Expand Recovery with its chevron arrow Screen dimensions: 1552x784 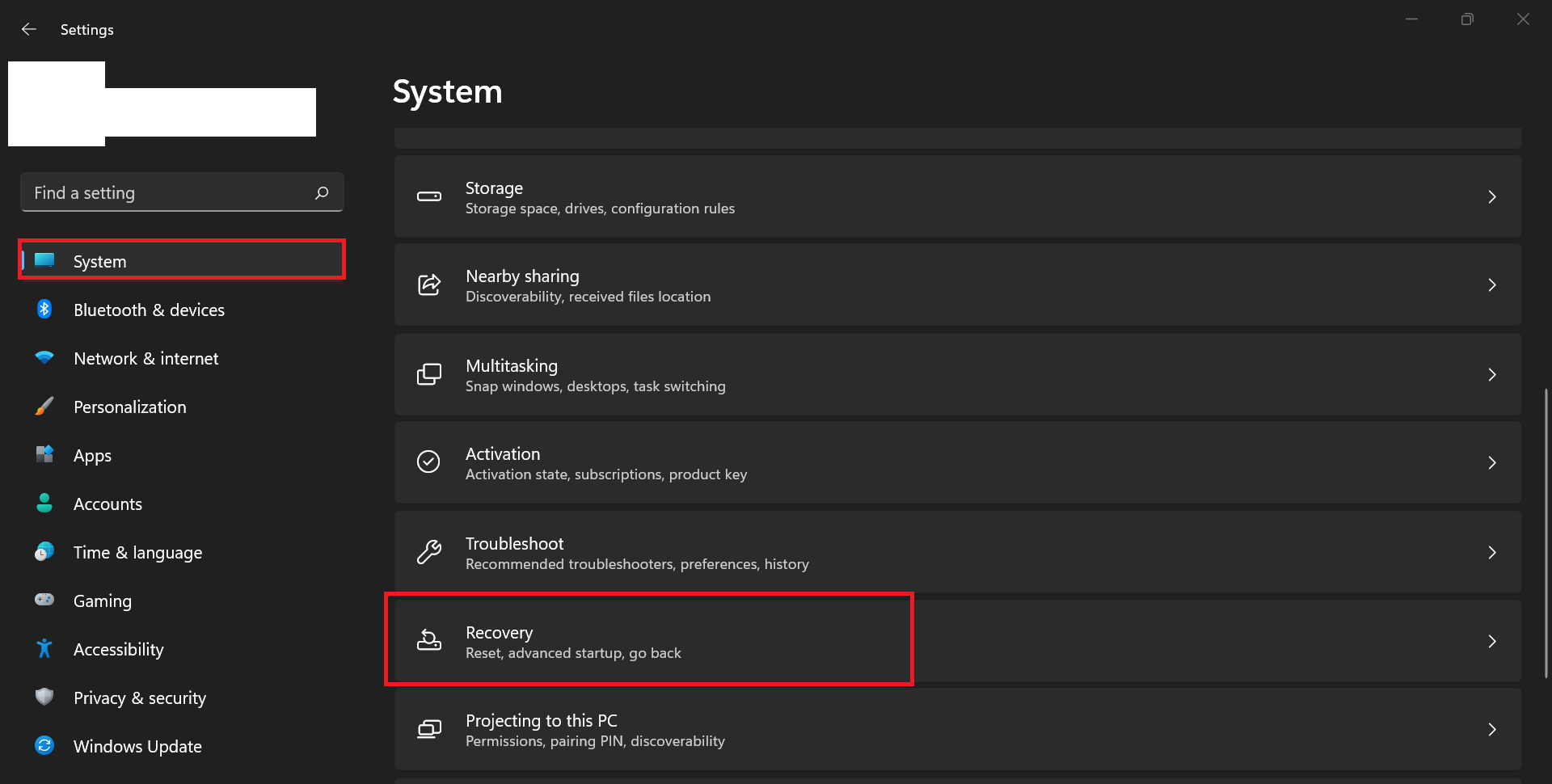[1491, 641]
